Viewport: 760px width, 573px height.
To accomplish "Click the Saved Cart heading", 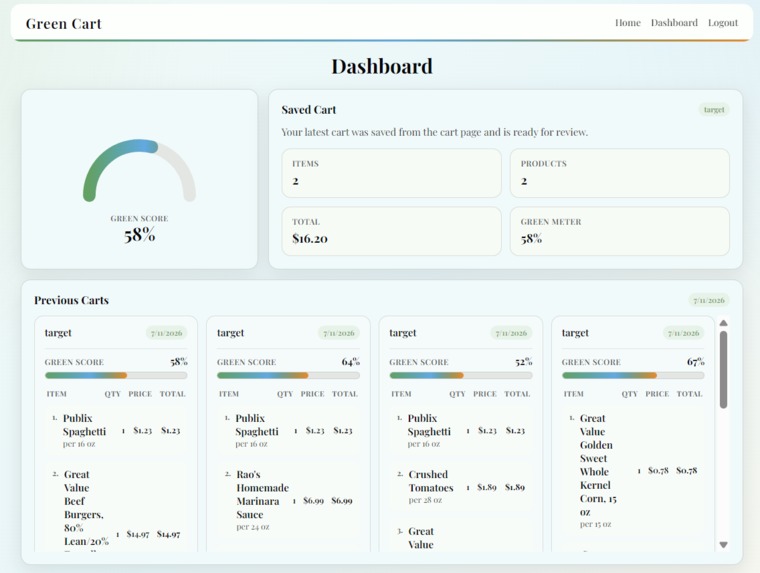I will [309, 110].
